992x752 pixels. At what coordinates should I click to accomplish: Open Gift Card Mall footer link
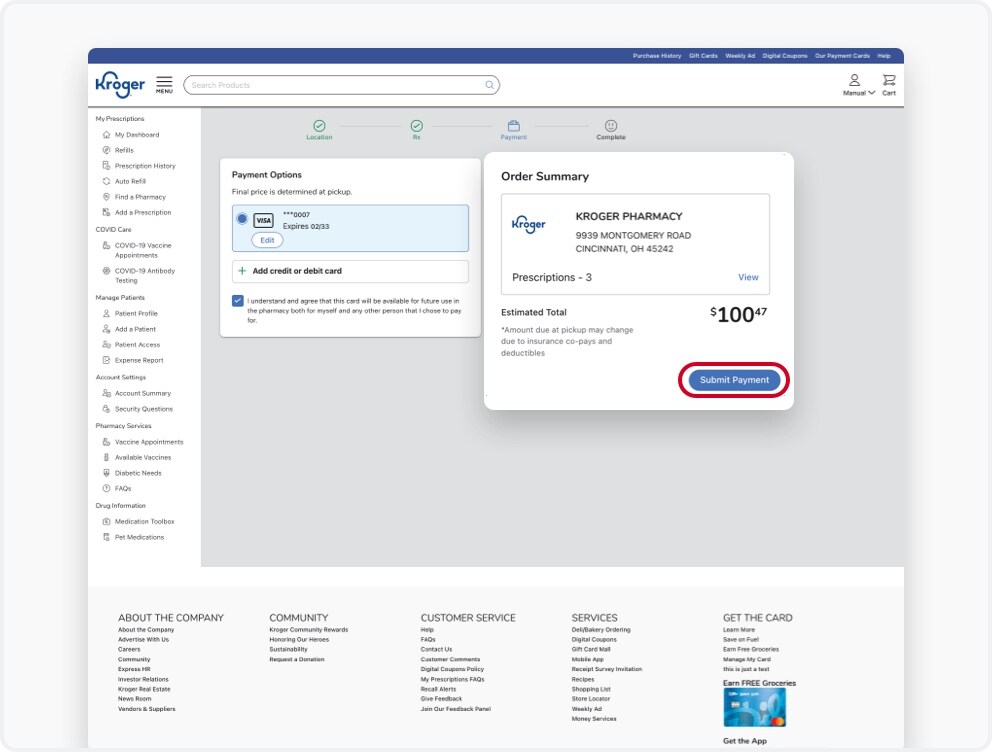tap(590, 650)
